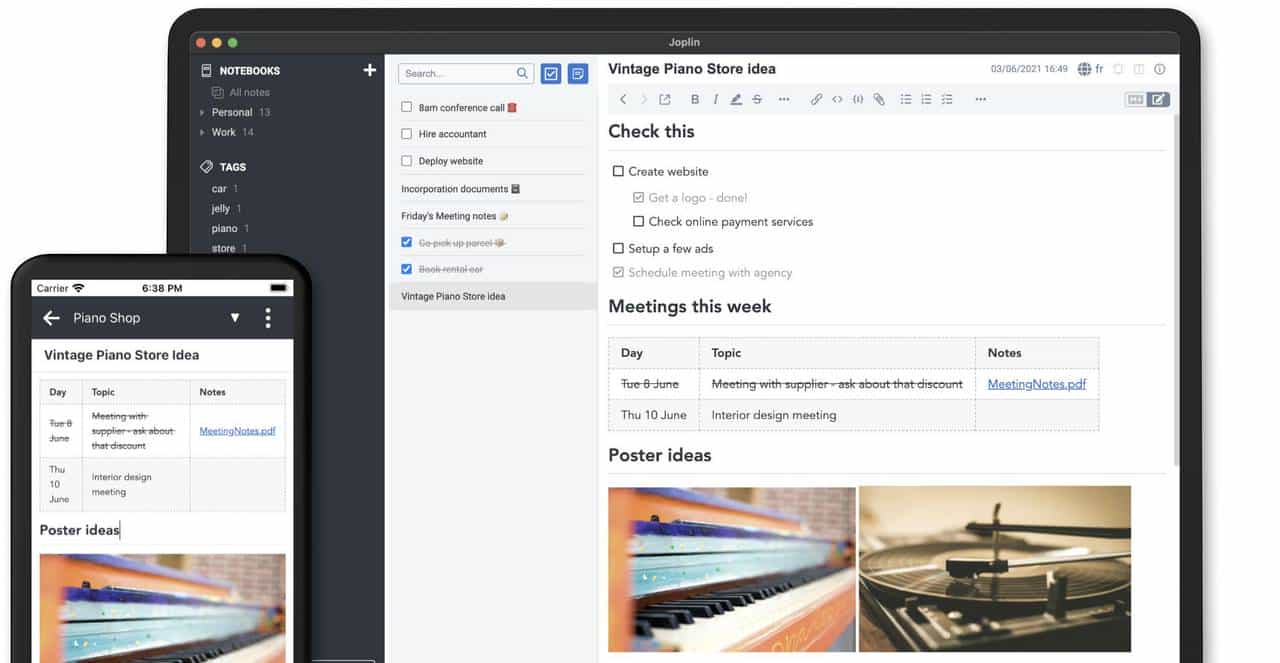Open the MeetingNotes.pdf link in desktop table
Image resolution: width=1280 pixels, height=663 pixels.
1036,384
